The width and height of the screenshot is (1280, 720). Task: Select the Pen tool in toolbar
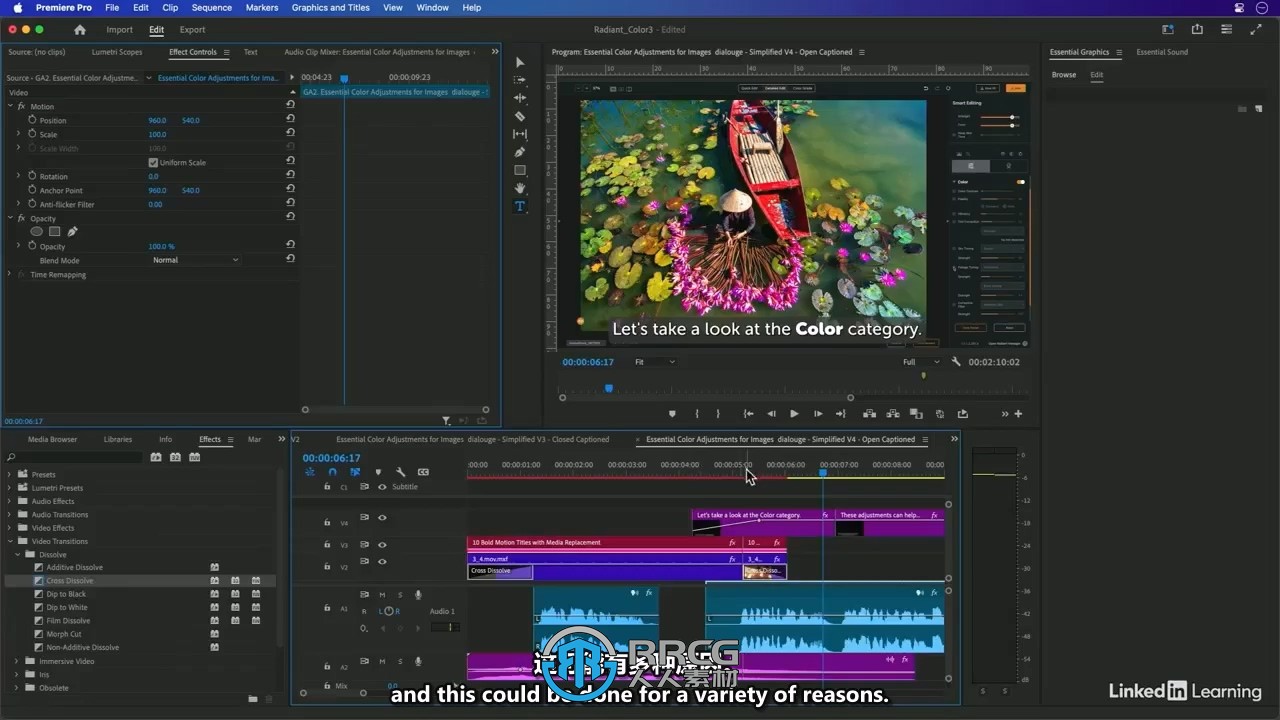[520, 152]
